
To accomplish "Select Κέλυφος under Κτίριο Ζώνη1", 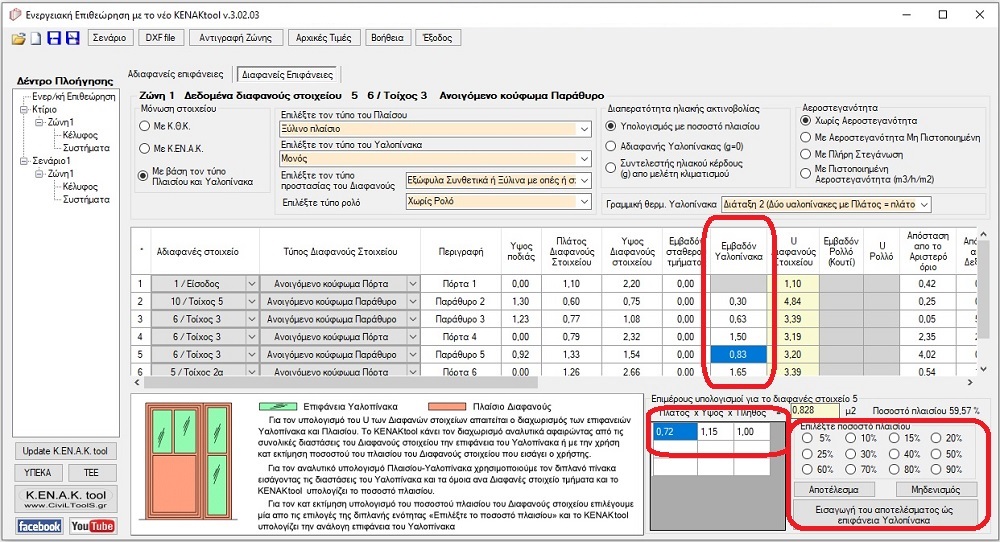I will [80, 135].
